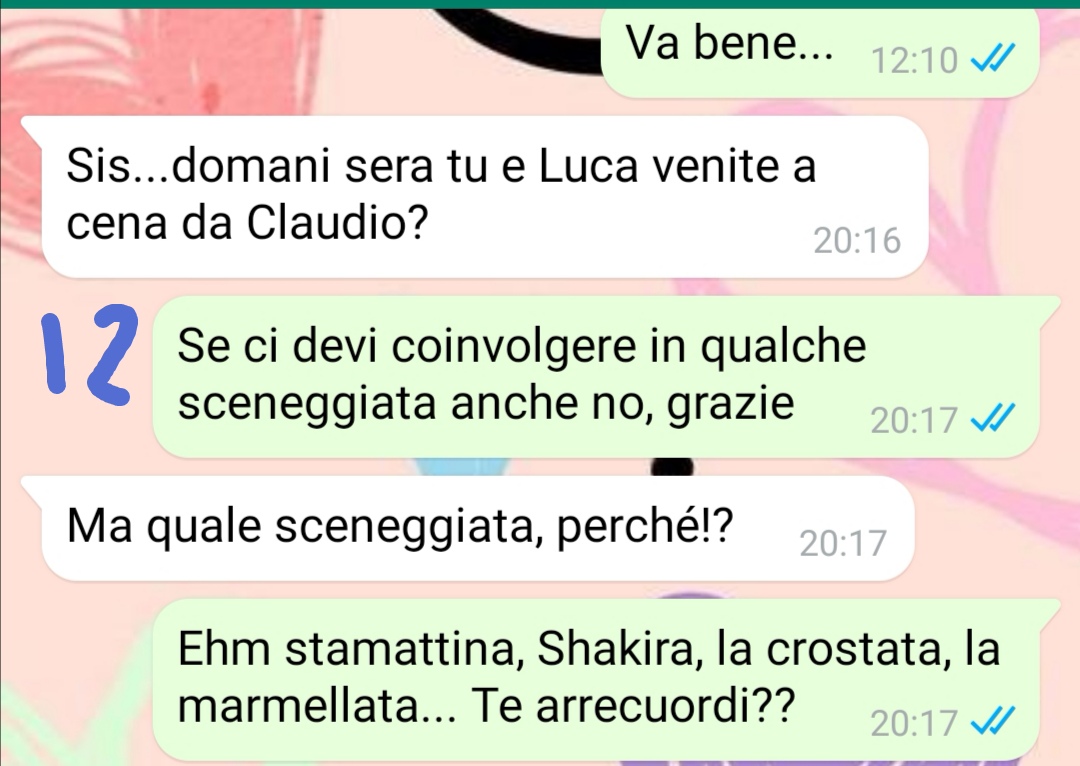Tap the blue handwritten number 12 annotation

88,354
